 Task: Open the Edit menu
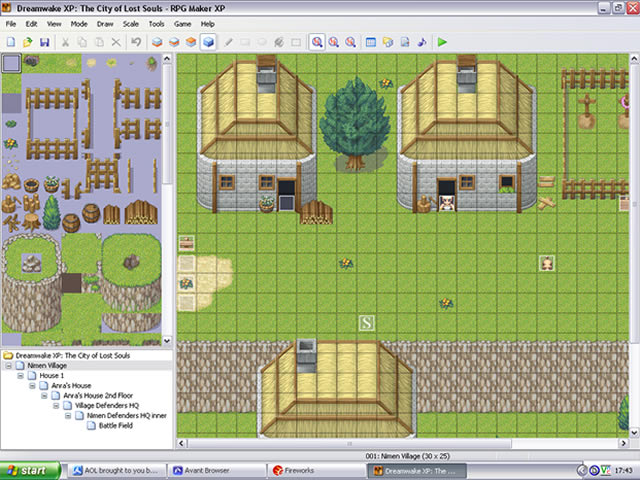coord(31,24)
